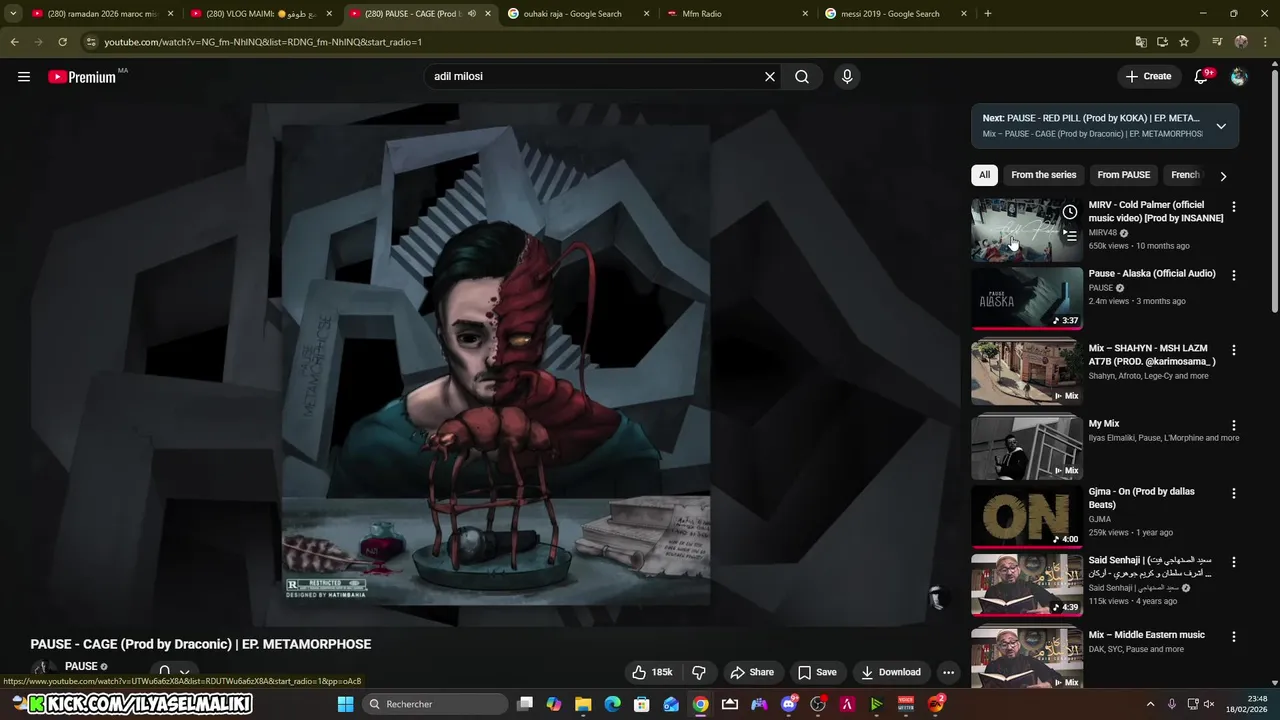Open File Explorer from taskbar
Screen dimensions: 1280x720
pos(583,704)
